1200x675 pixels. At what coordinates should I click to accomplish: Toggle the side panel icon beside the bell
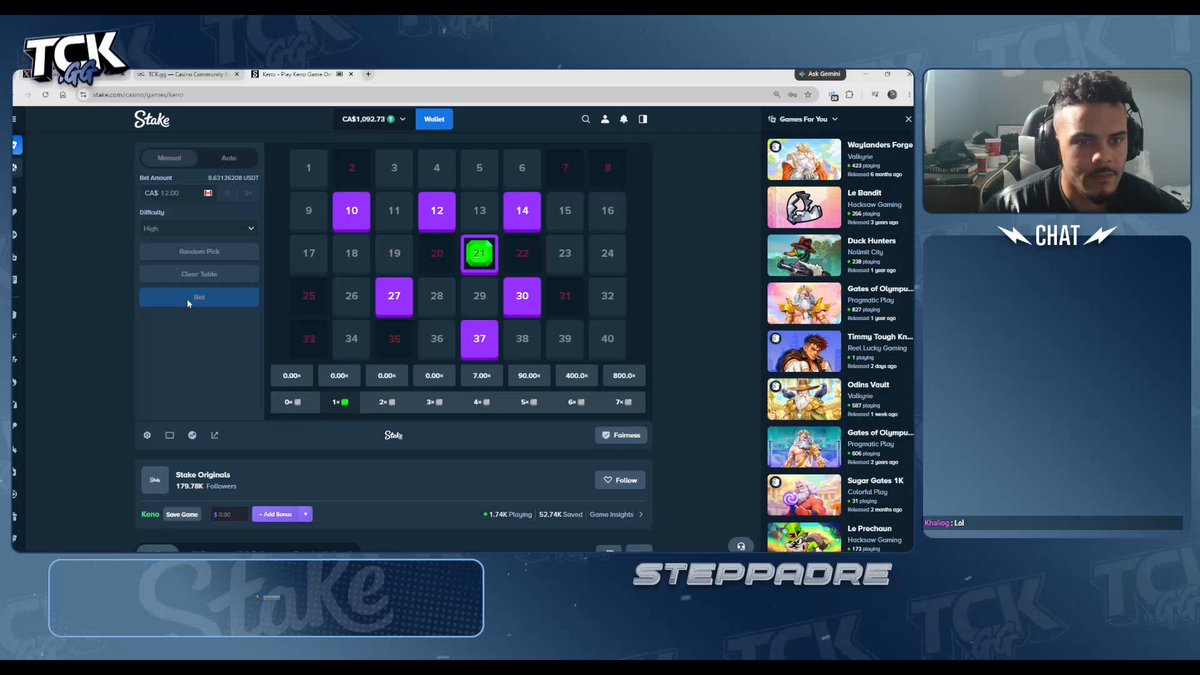pos(643,119)
